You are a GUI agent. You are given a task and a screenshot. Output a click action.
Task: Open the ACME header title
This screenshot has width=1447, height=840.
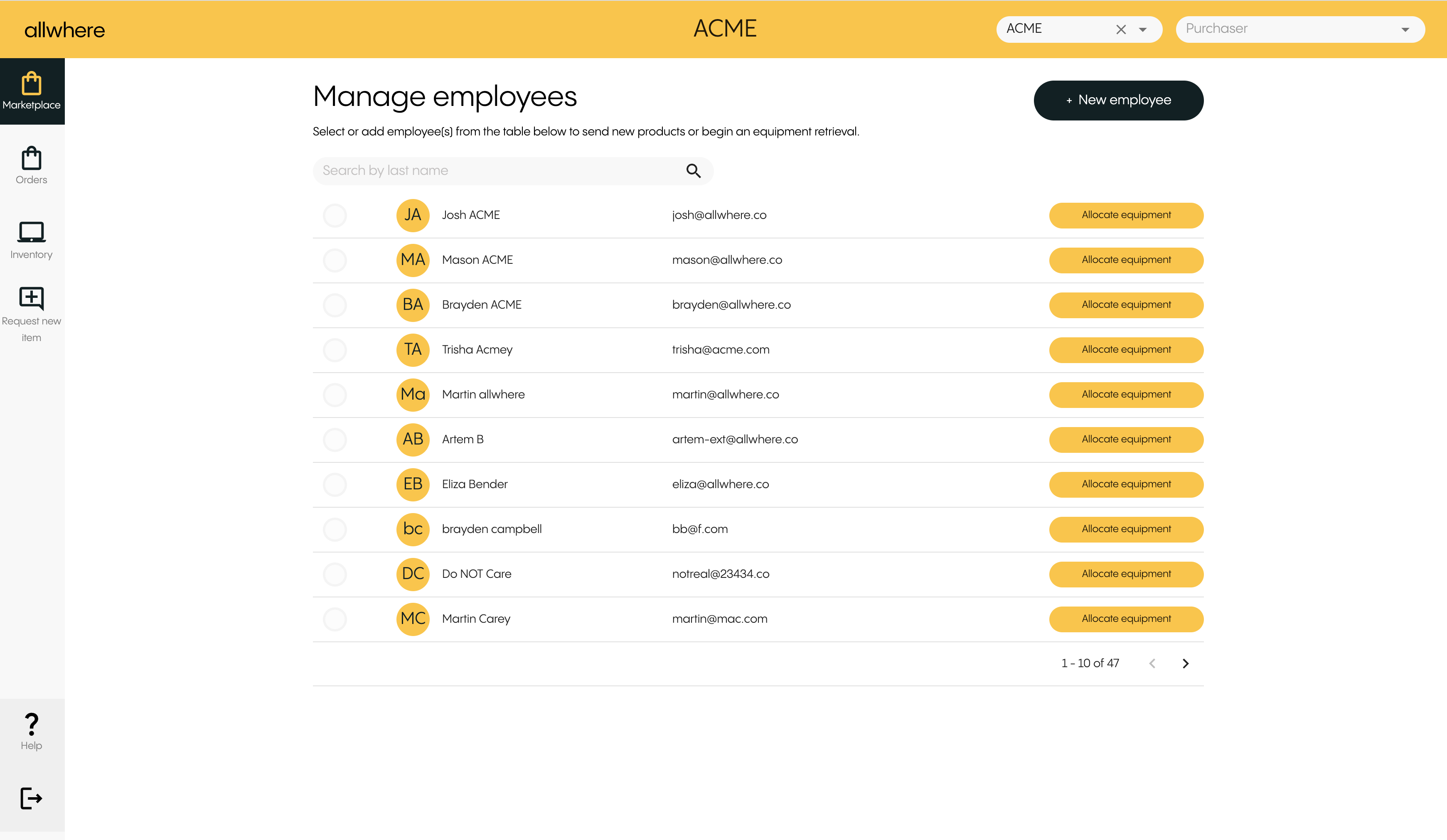click(725, 28)
